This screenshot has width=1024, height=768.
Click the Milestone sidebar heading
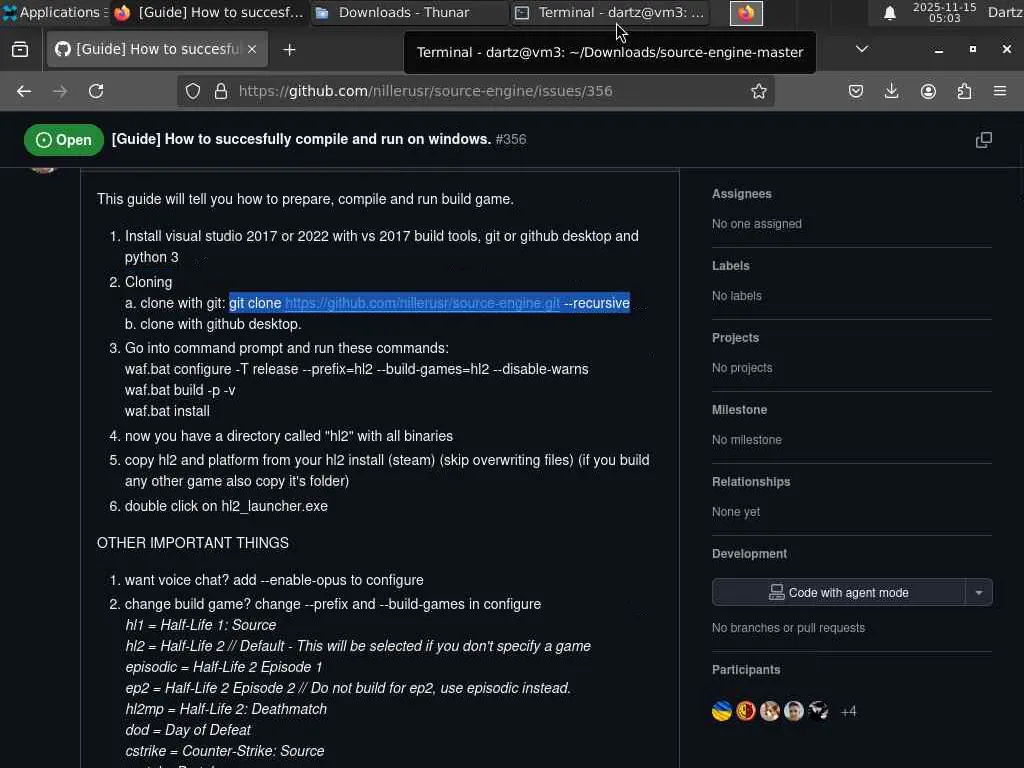[x=739, y=409]
